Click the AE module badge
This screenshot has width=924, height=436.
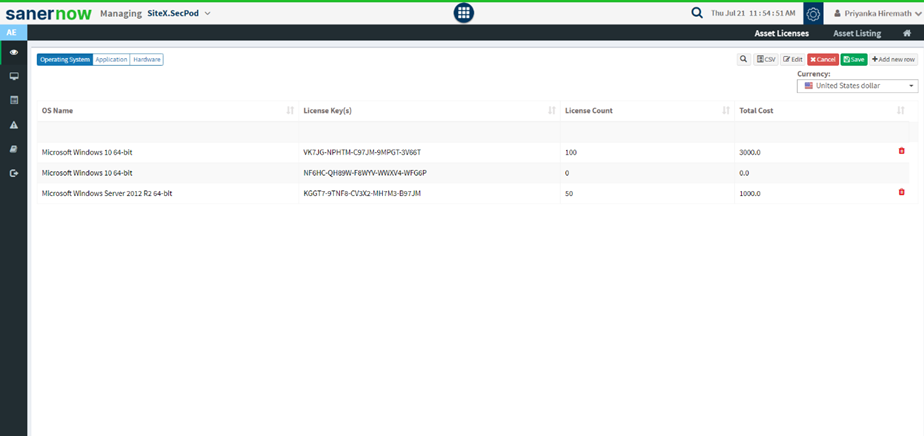tap(12, 32)
